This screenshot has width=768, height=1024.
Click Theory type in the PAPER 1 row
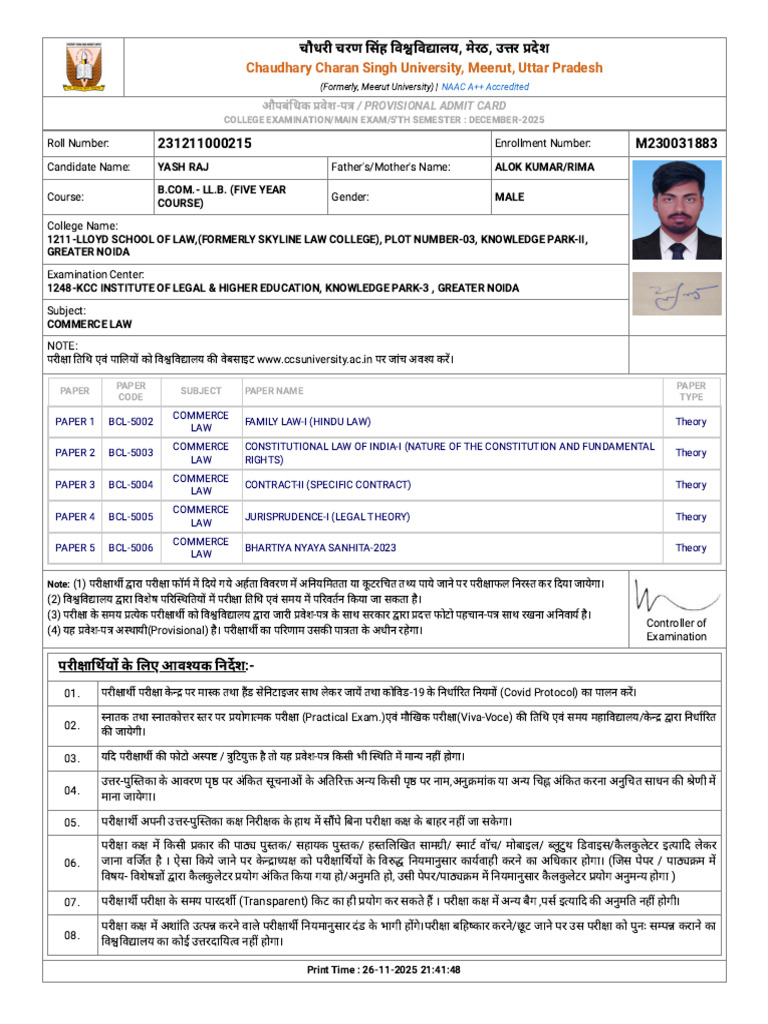click(x=691, y=422)
